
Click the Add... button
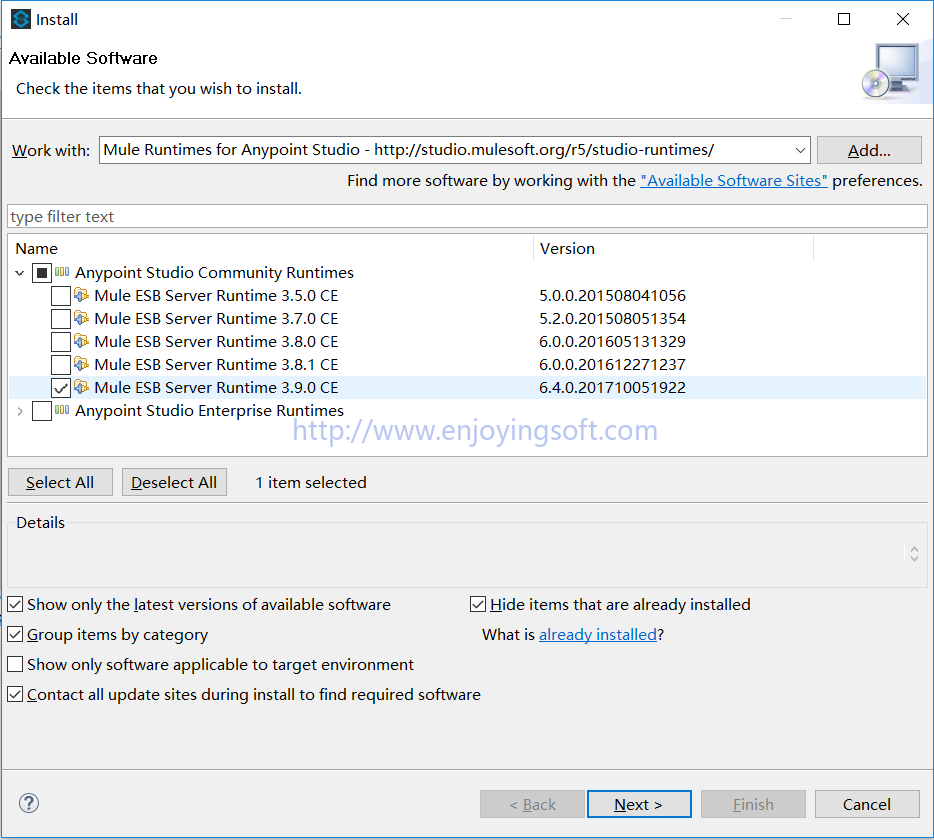coord(869,150)
